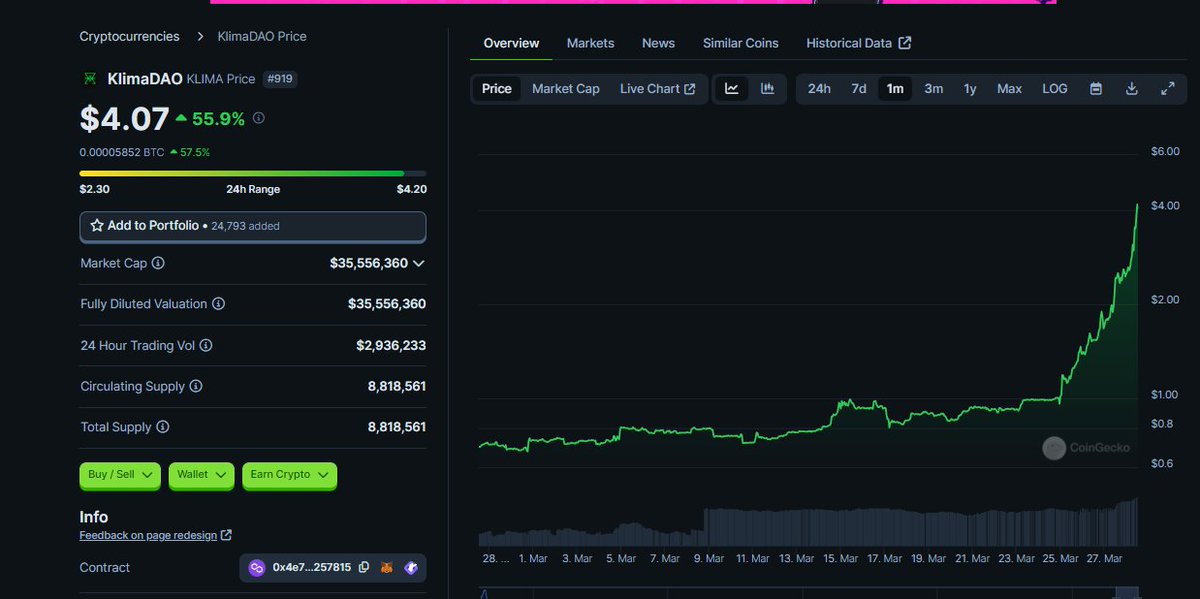Switch to line chart view icon
Viewport: 1200px width, 599px height.
pyautogui.click(x=732, y=88)
